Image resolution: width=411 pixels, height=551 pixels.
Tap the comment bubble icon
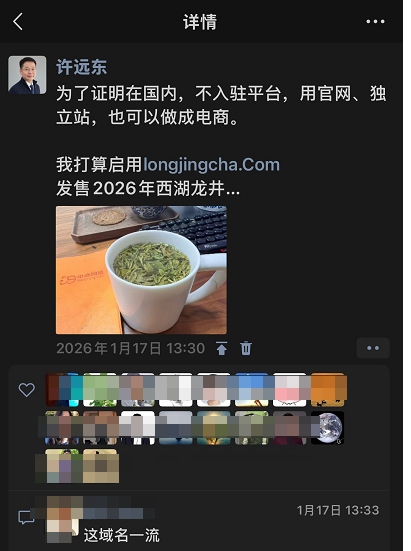[26, 517]
